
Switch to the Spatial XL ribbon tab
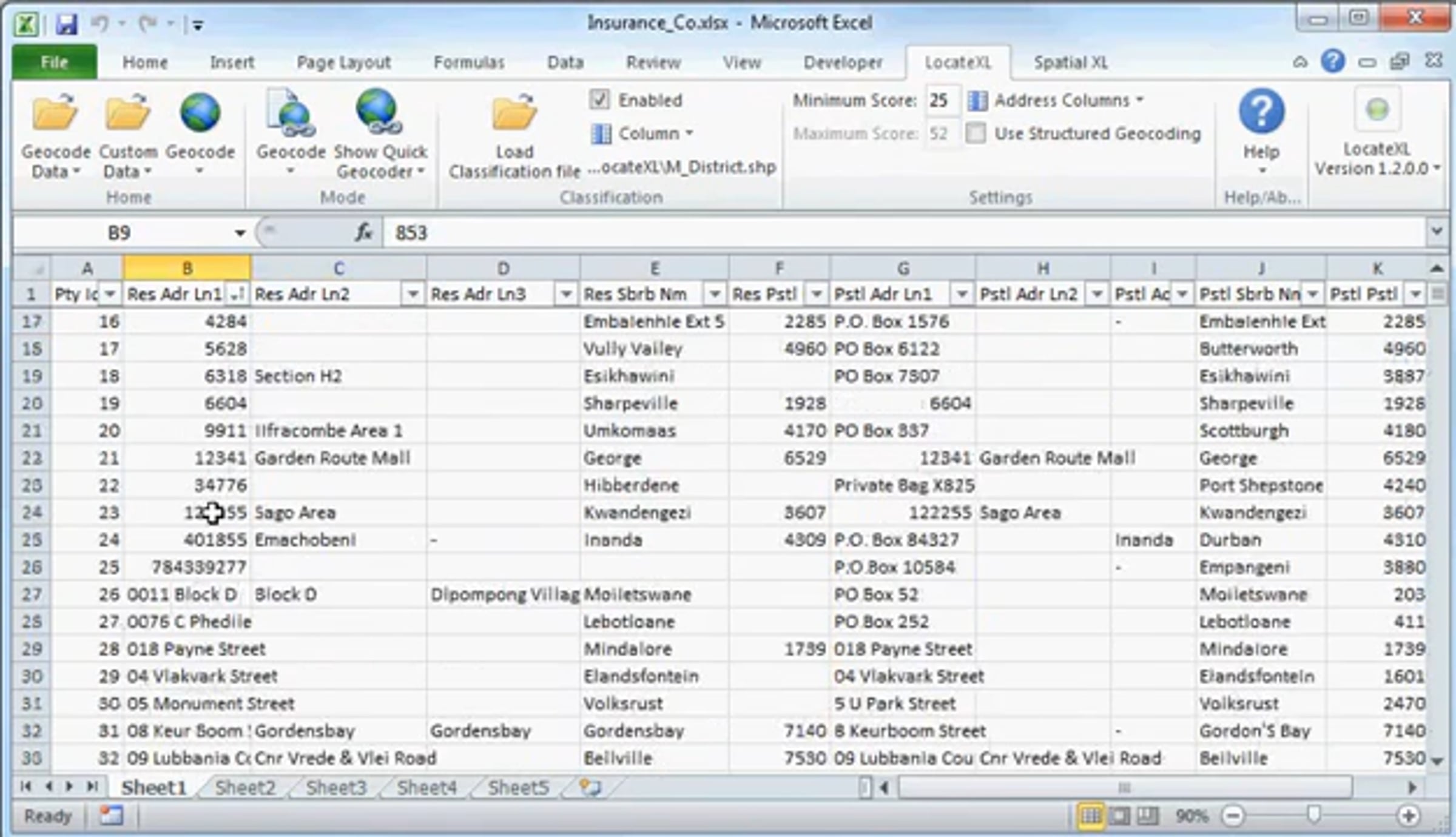click(x=1071, y=62)
